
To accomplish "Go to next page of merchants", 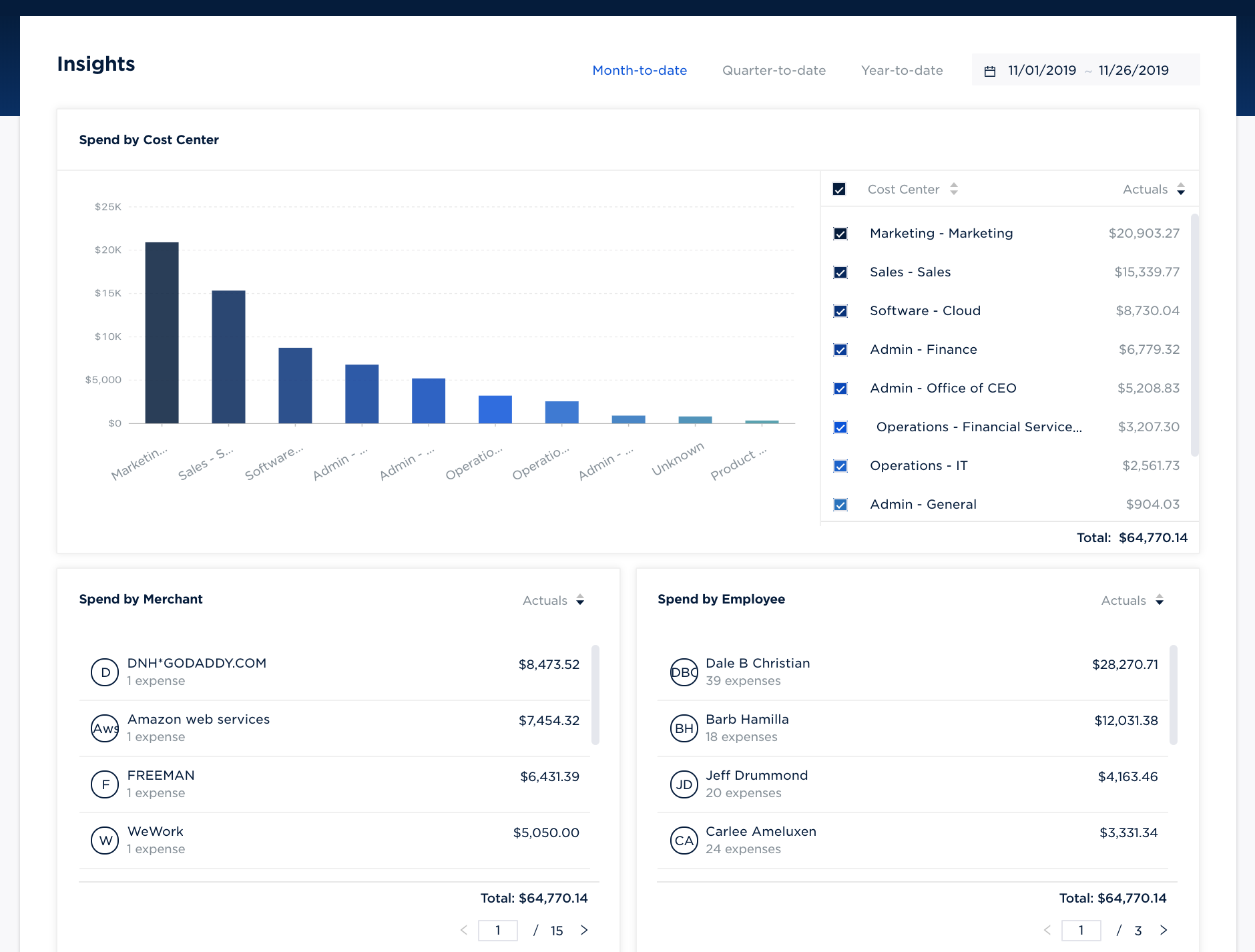I will click(x=584, y=930).
